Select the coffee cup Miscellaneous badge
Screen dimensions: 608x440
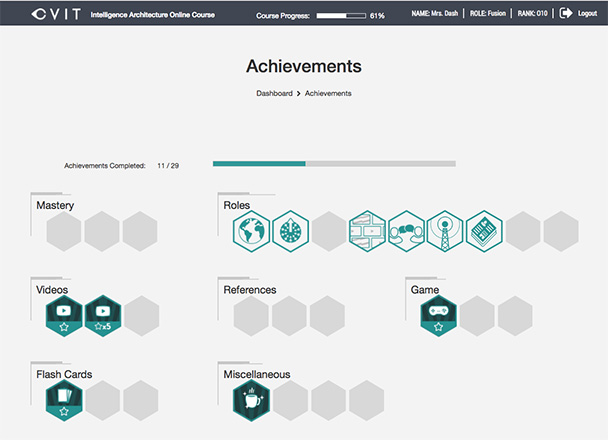[251, 401]
